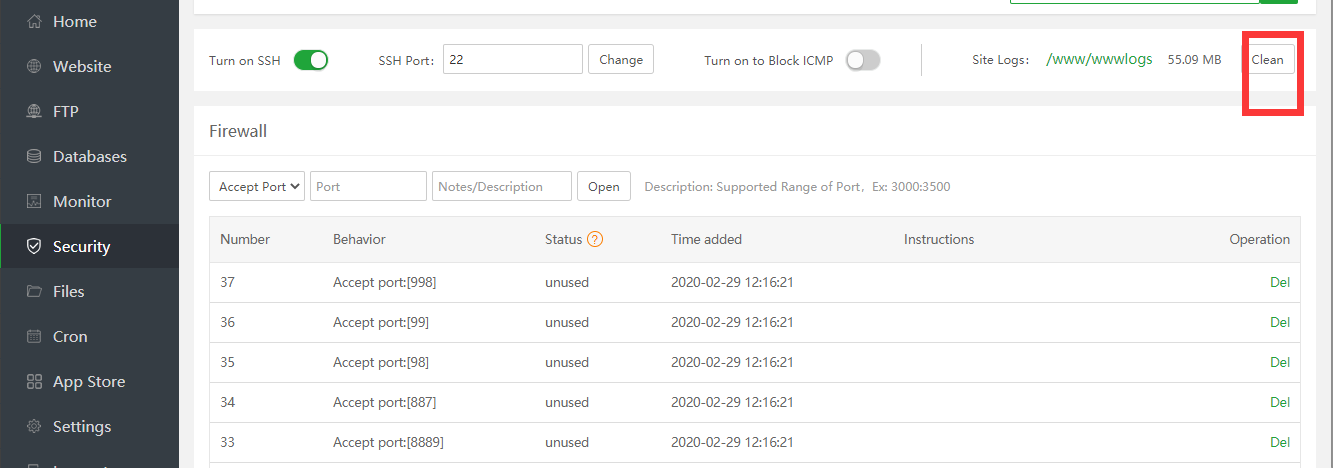The width and height of the screenshot is (1333, 468).
Task: Click the Files folder icon
Action: tap(34, 291)
